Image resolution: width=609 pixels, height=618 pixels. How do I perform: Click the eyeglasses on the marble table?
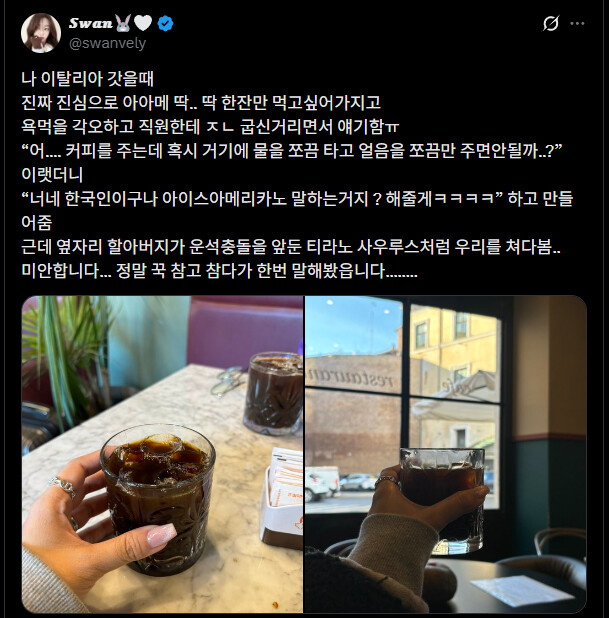[x=228, y=380]
